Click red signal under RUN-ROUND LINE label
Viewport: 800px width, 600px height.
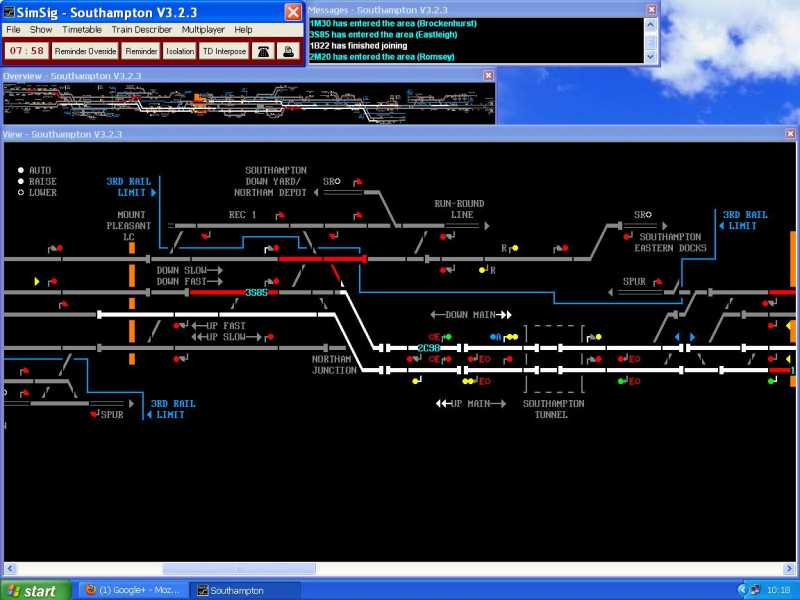coord(444,237)
